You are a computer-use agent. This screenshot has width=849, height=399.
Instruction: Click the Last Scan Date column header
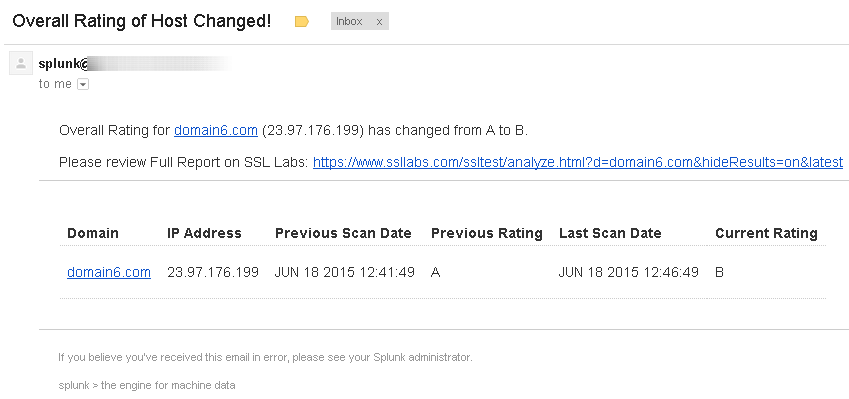[x=610, y=233]
